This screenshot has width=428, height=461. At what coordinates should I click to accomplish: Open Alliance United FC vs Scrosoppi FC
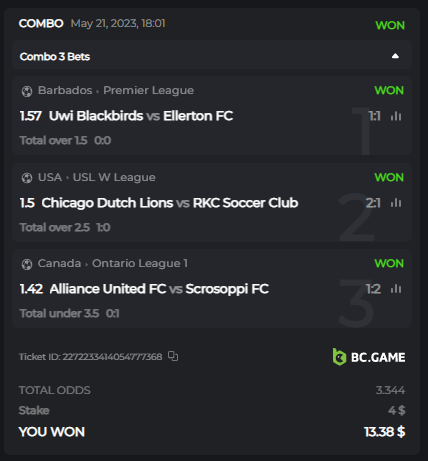pyautogui.click(x=159, y=289)
